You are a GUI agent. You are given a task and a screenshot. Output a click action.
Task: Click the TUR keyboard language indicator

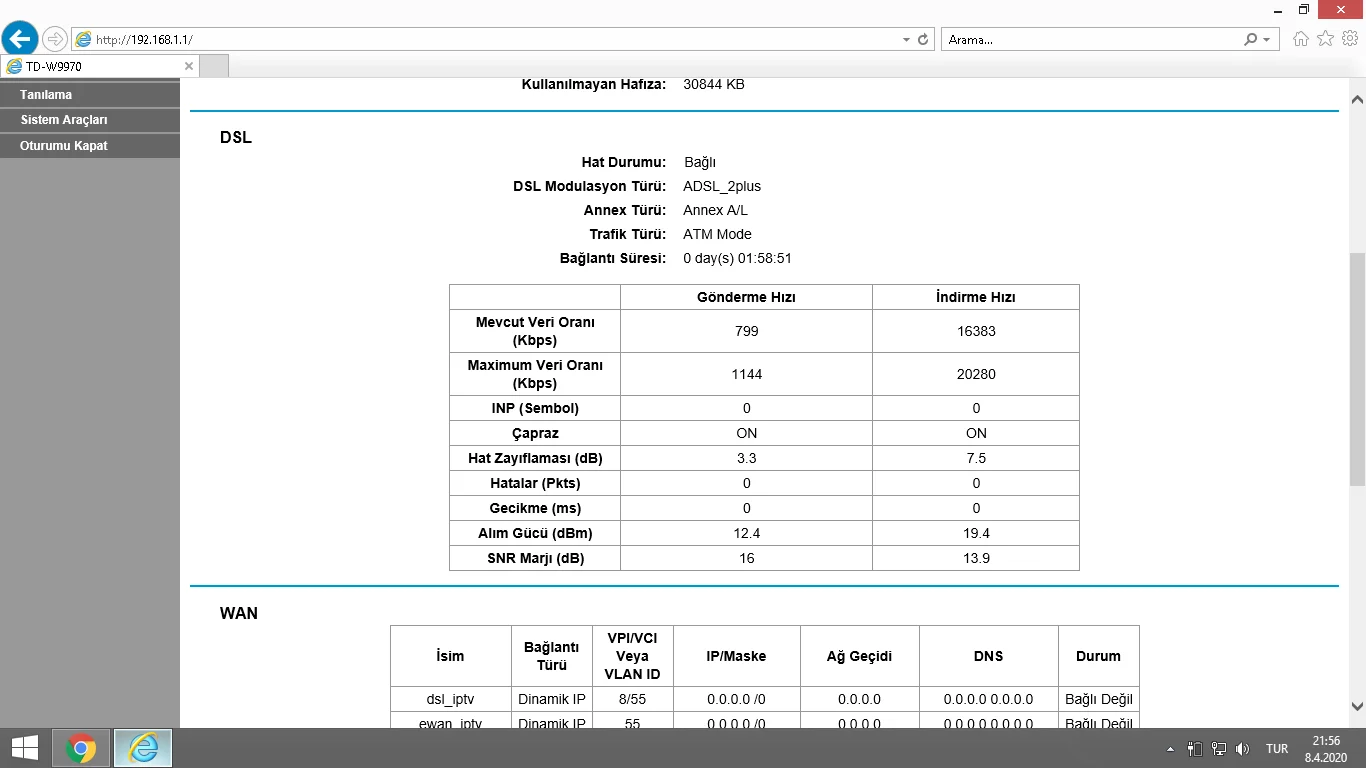[1277, 748]
